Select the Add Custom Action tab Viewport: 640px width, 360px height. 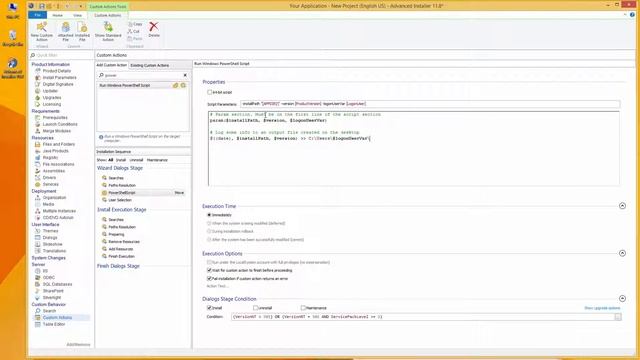(112, 65)
